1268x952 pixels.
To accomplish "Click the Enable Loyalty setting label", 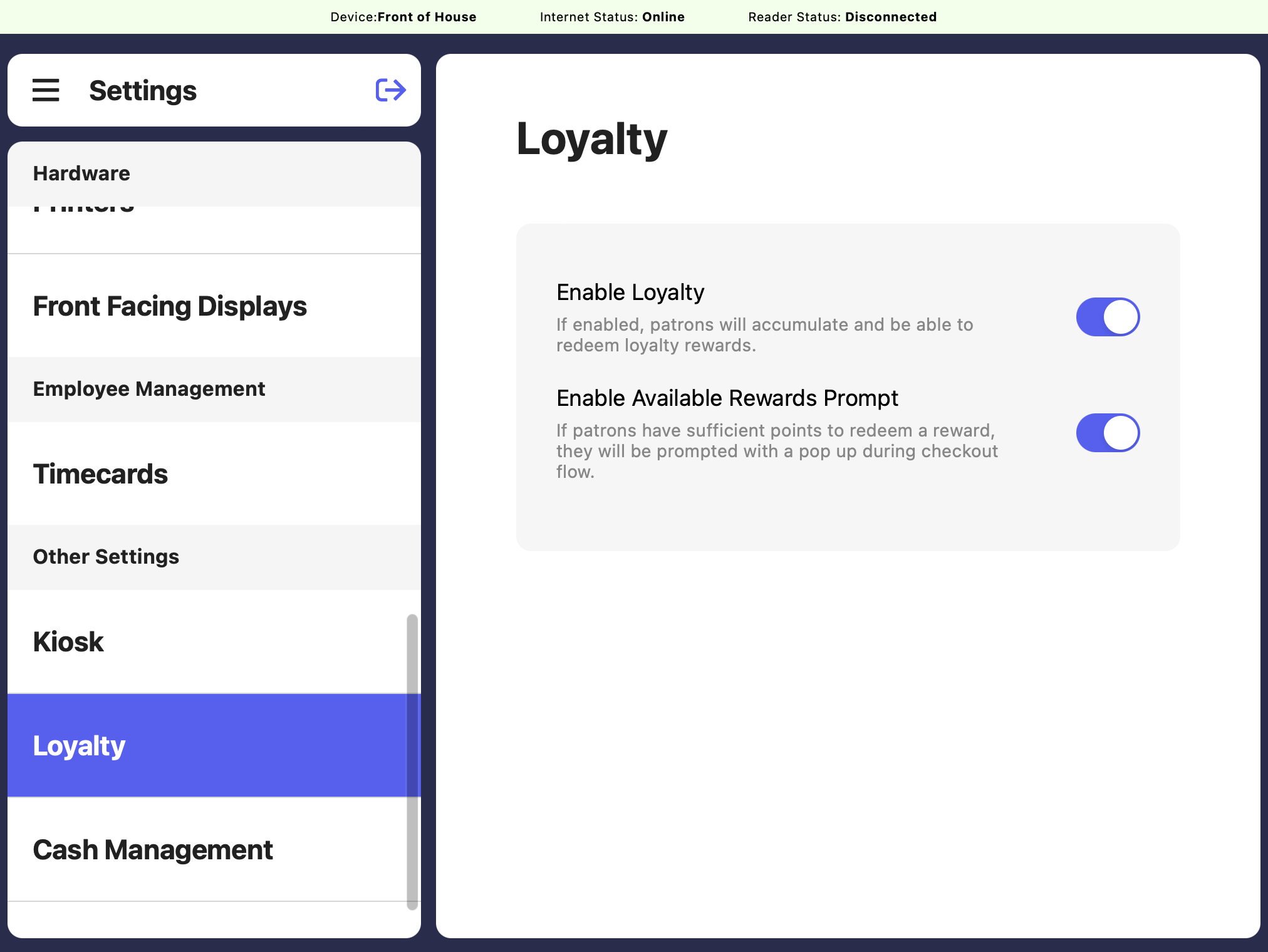I will tap(630, 292).
